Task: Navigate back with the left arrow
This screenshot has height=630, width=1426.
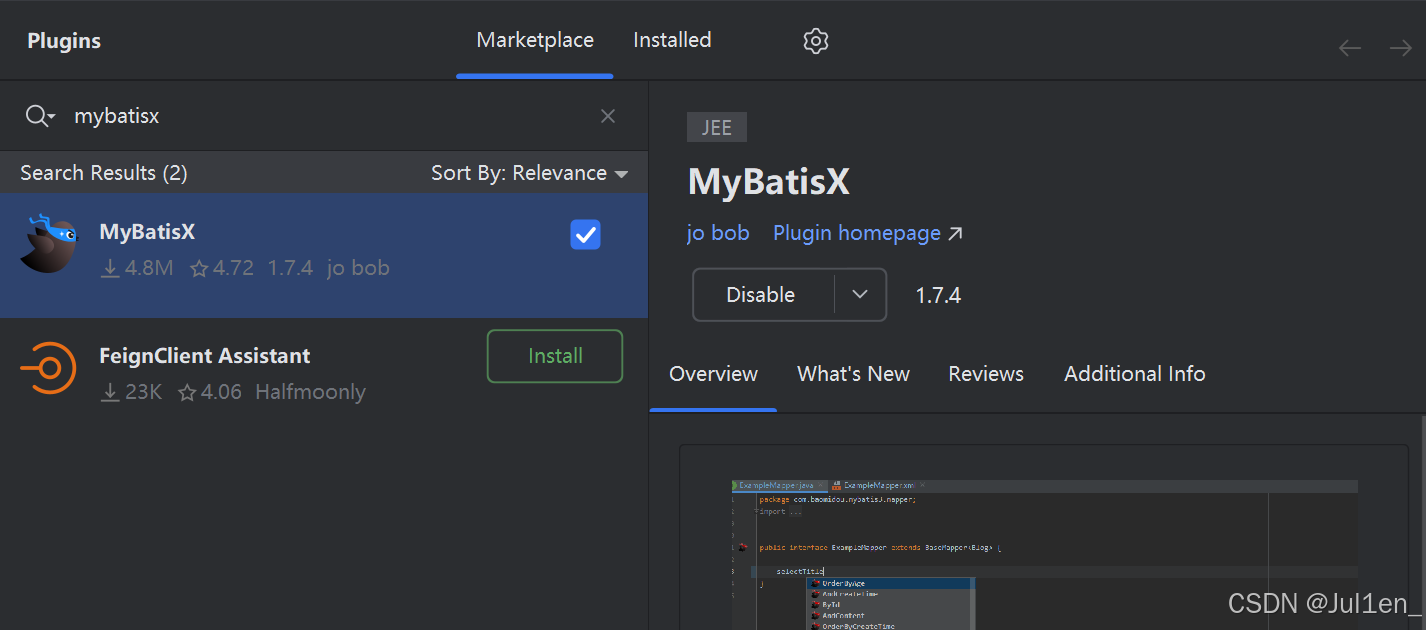Action: click(1350, 48)
